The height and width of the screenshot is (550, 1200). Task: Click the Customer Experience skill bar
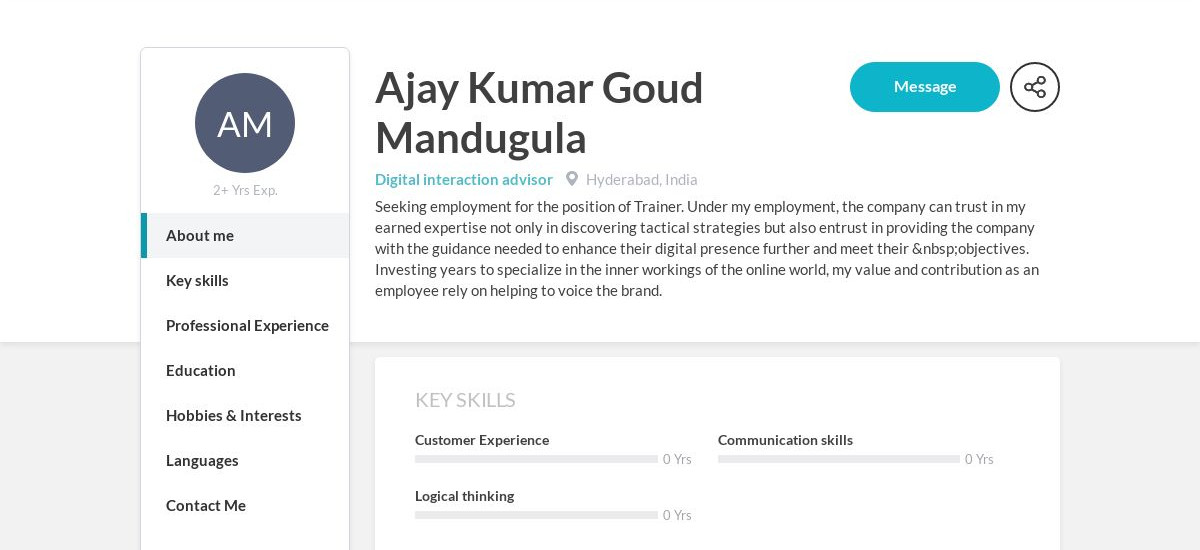click(536, 459)
